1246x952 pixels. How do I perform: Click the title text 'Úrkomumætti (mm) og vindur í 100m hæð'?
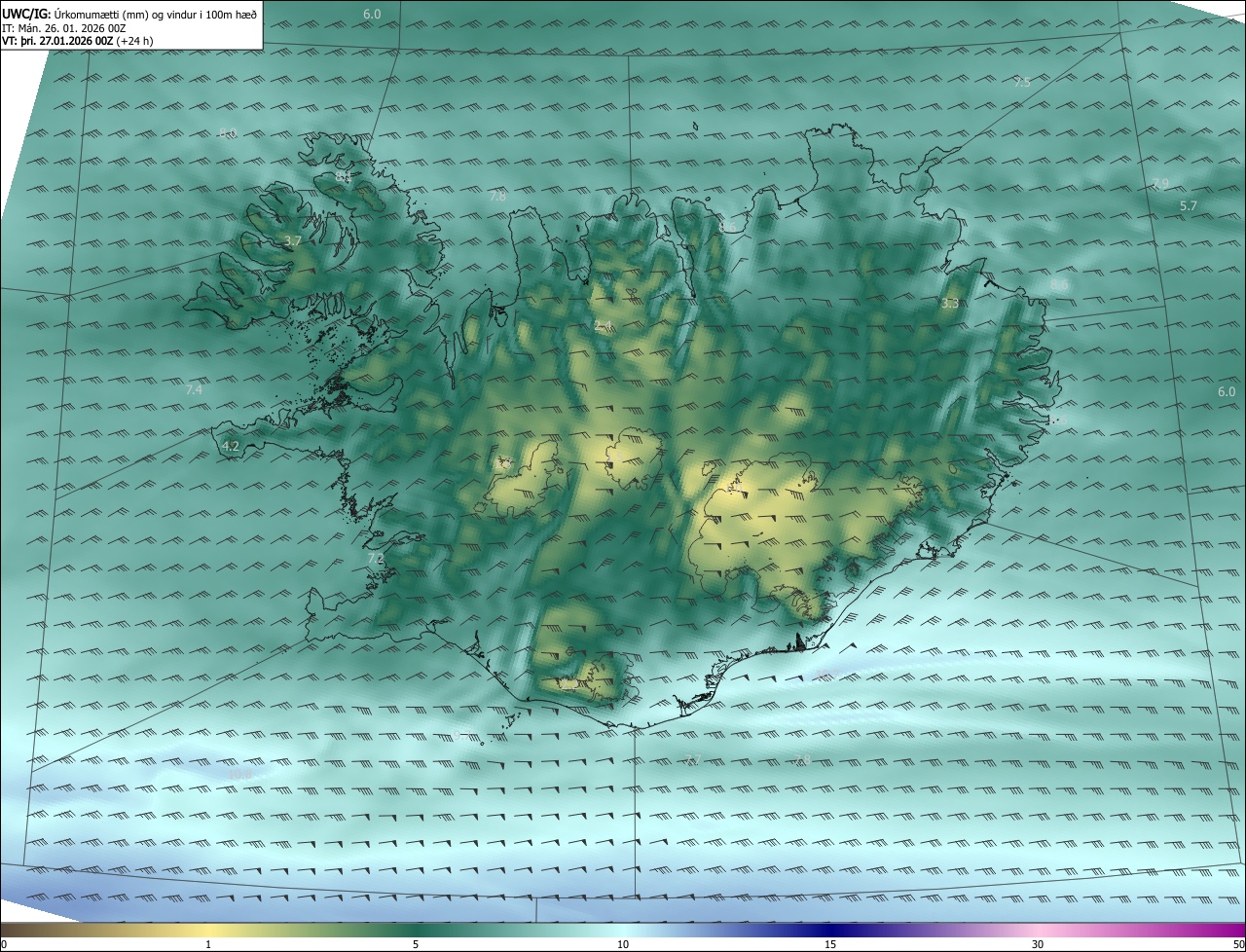pyautogui.click(x=156, y=14)
